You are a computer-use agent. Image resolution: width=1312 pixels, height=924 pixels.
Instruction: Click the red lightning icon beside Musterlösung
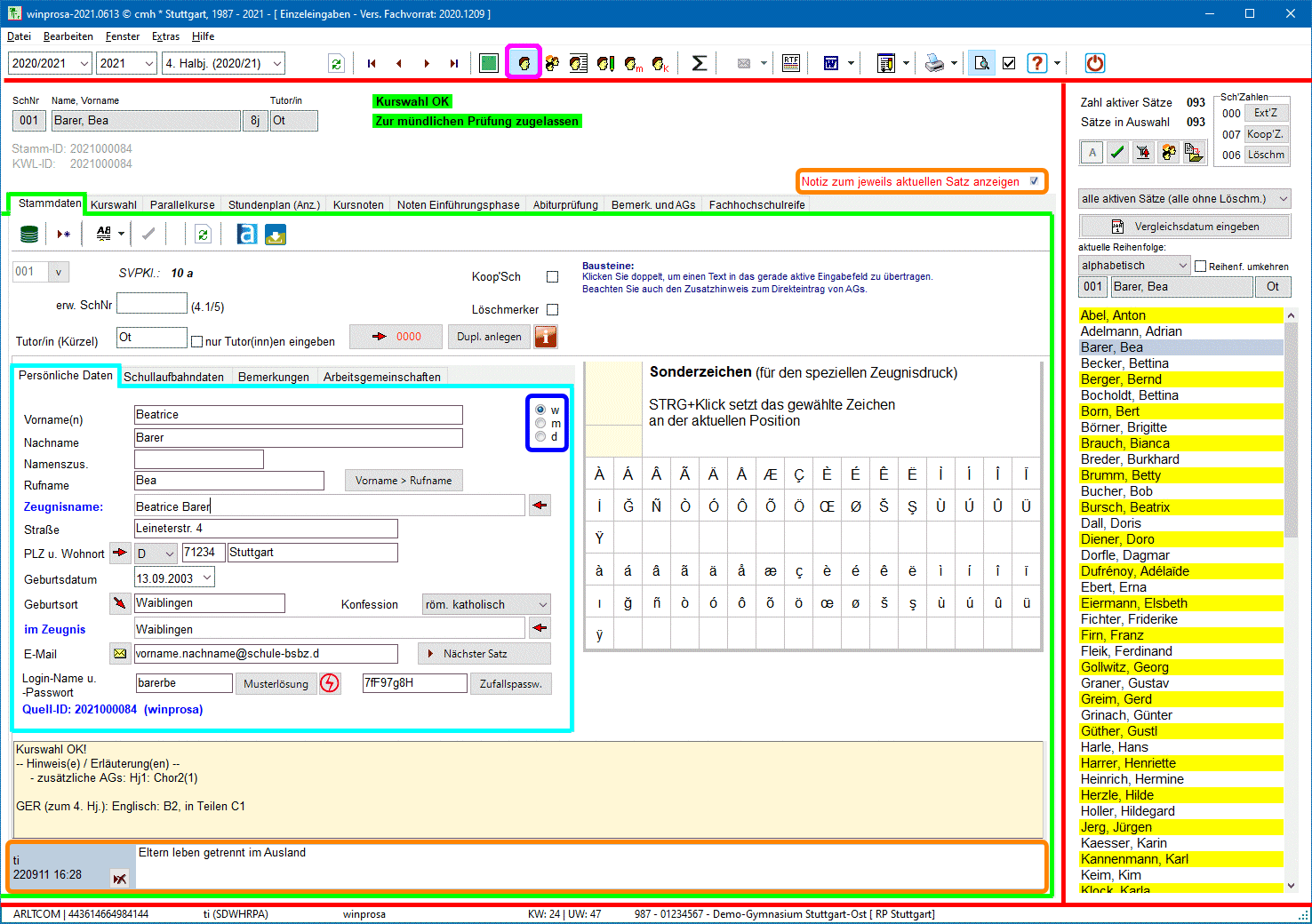tap(330, 683)
